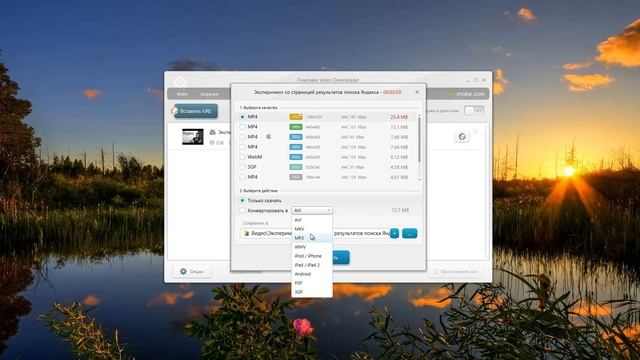Click the quality list scroll-up arrow

click(419, 116)
